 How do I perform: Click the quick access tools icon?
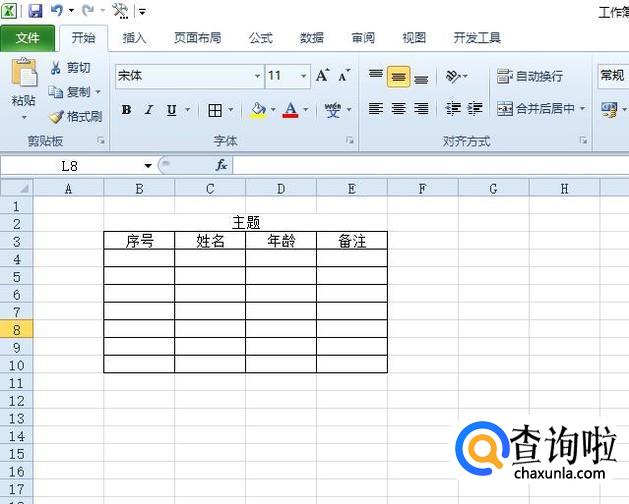[120, 11]
